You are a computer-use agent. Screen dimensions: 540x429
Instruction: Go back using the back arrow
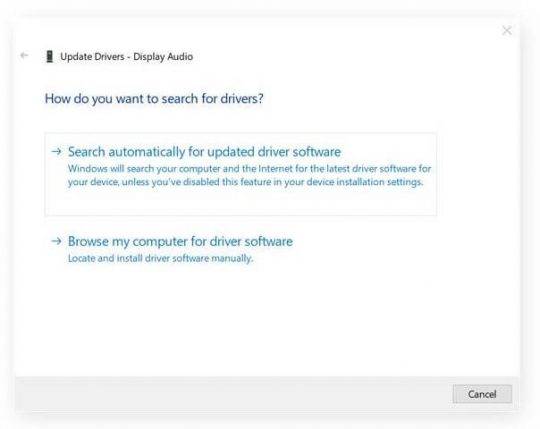tap(24, 55)
